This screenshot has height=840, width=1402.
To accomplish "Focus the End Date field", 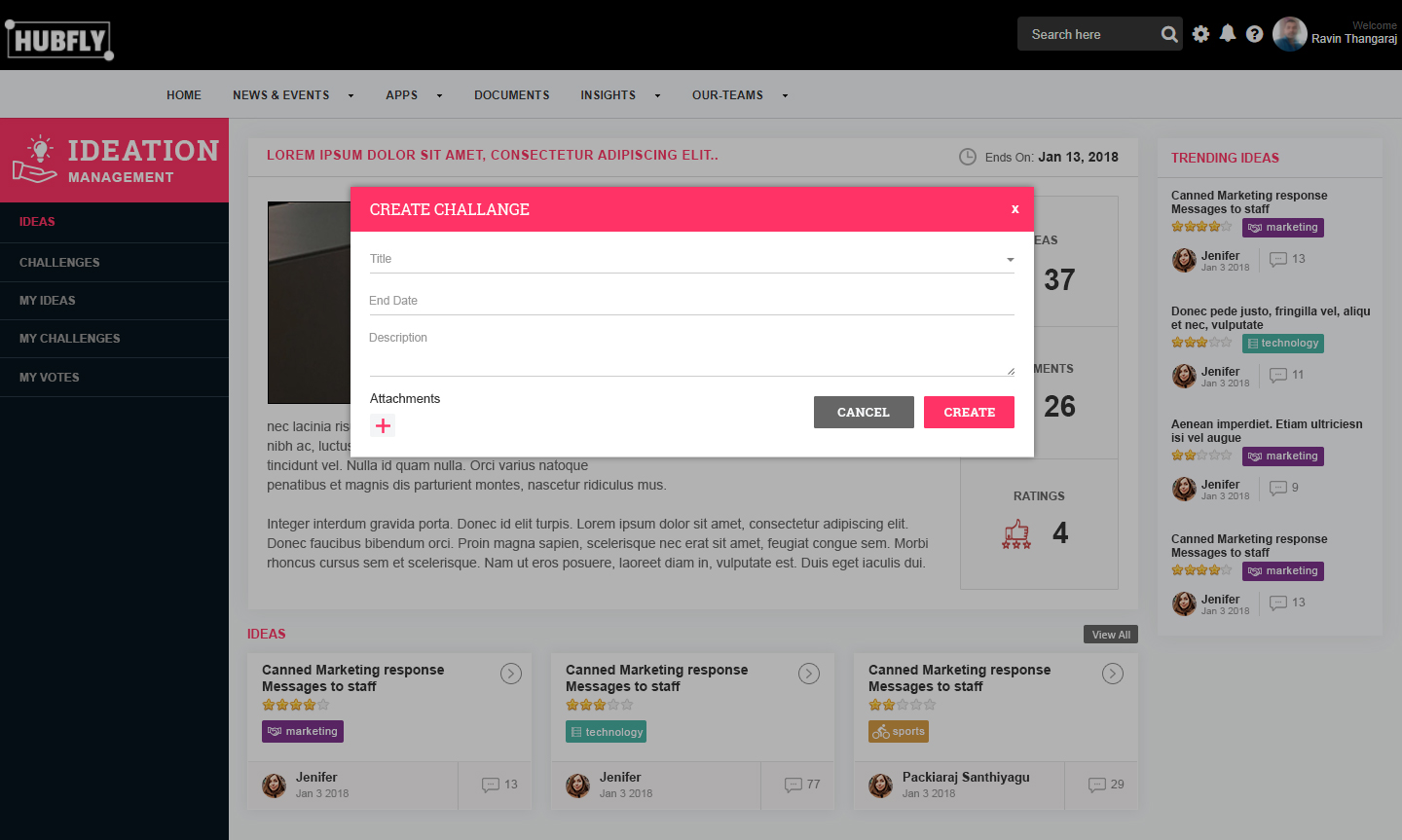I will tap(691, 301).
